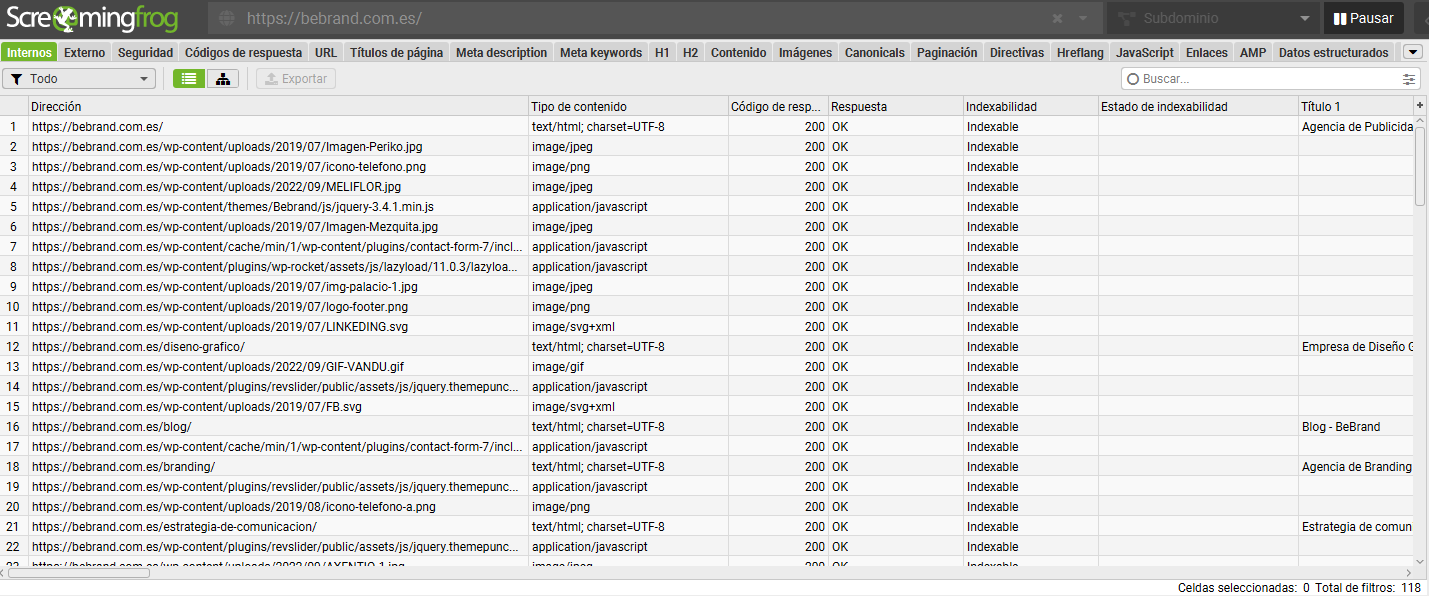Screen dimensions: 1429x596
Task: Switch to tree view icon
Action: coord(223,79)
